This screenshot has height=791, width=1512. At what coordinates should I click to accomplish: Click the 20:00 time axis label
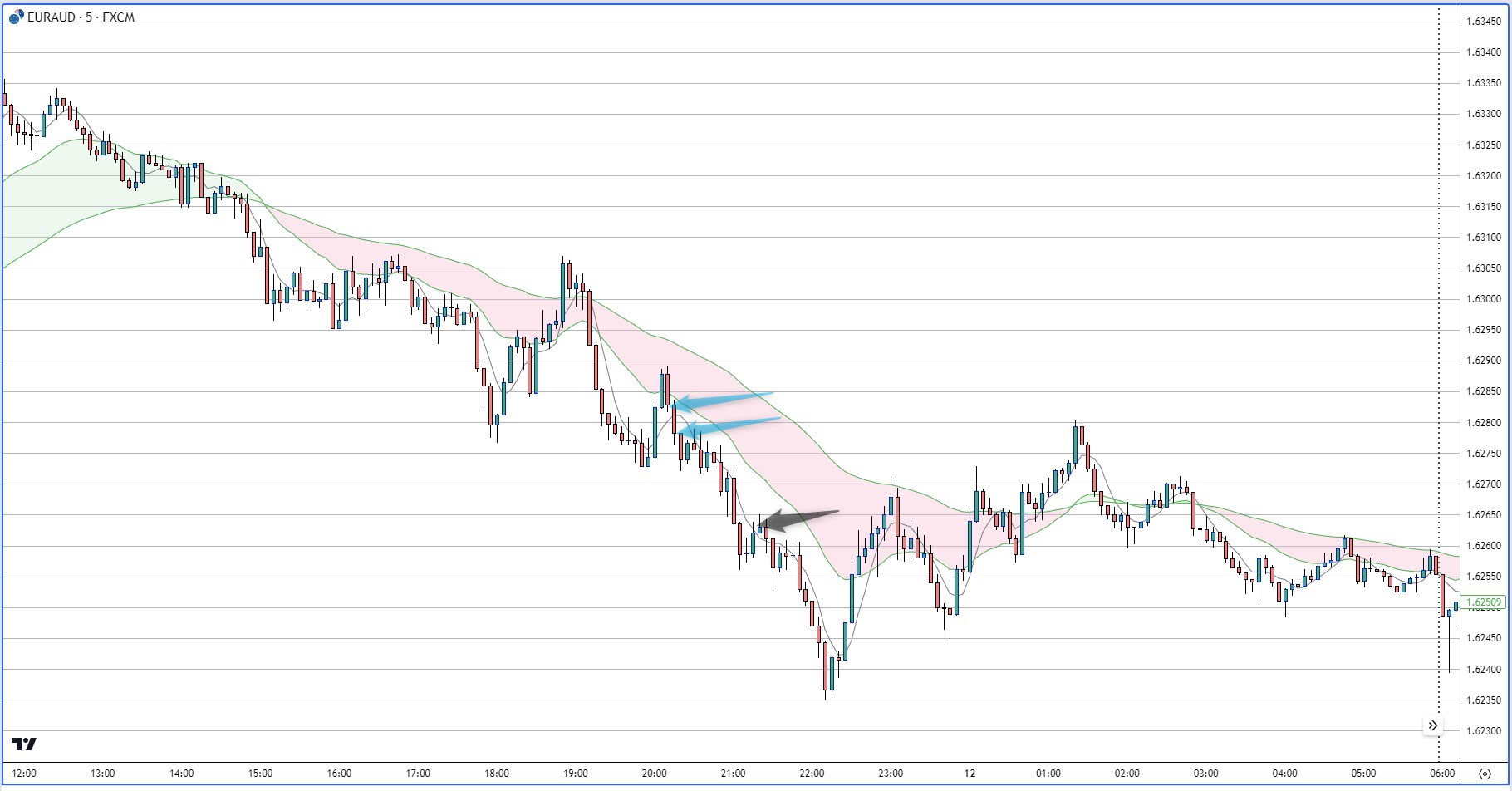tap(655, 774)
